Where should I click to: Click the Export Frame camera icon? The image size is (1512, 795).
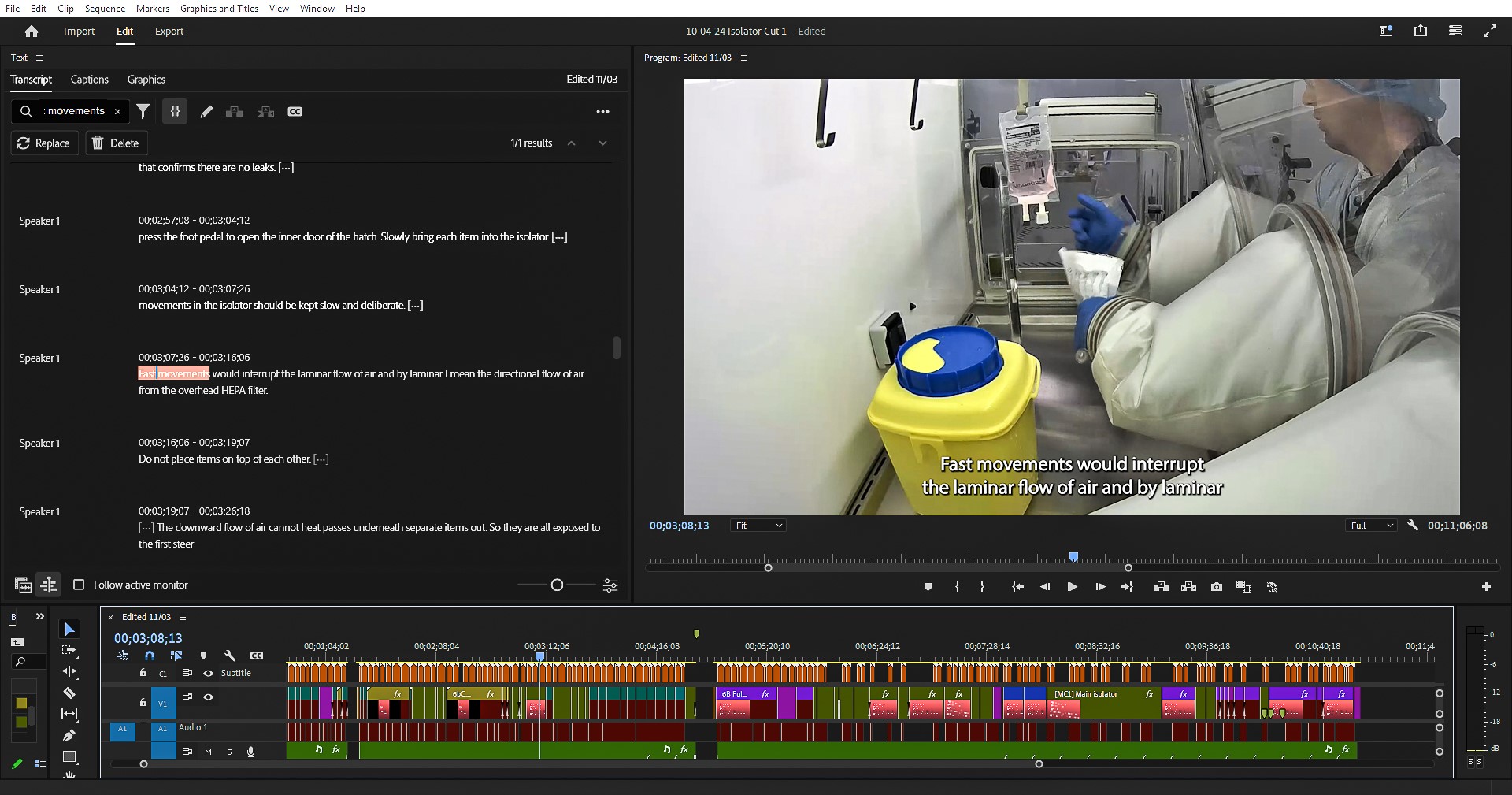1217,587
